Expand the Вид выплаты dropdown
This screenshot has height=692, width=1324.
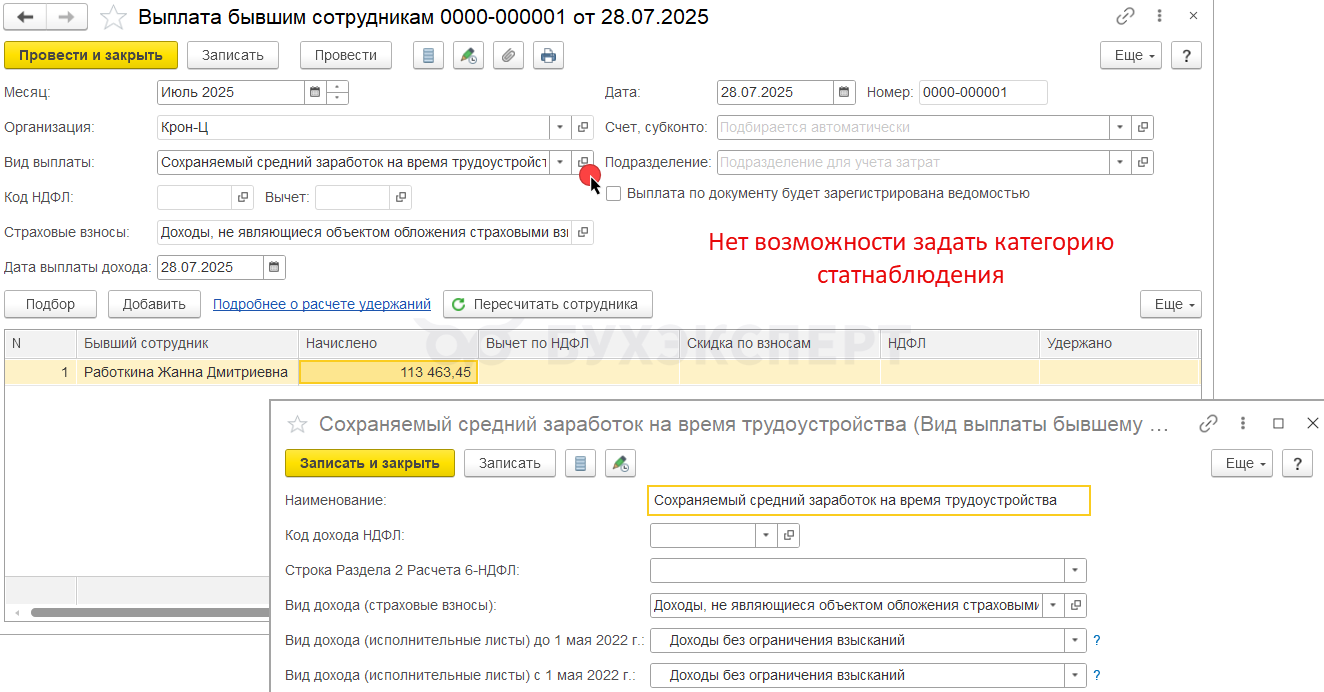click(560, 162)
